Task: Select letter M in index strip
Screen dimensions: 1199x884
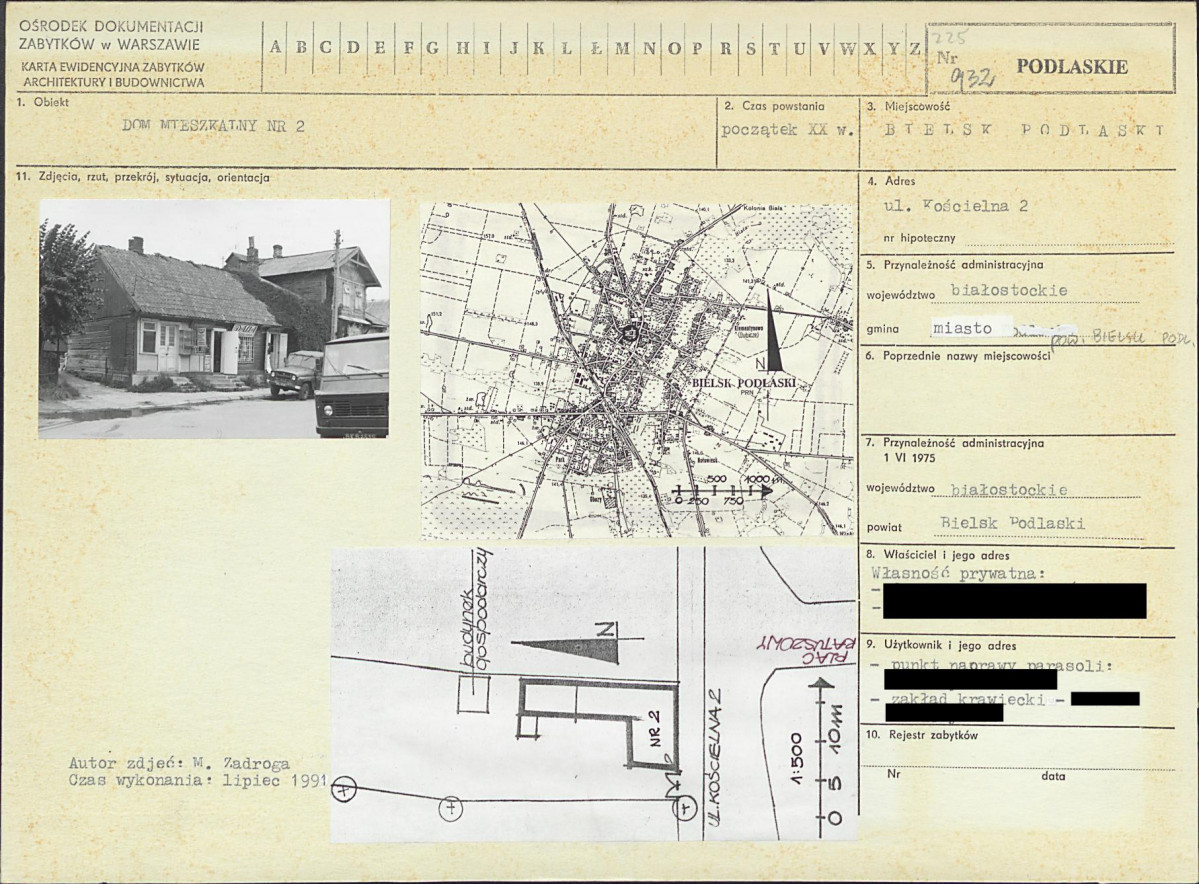Action: click(622, 47)
